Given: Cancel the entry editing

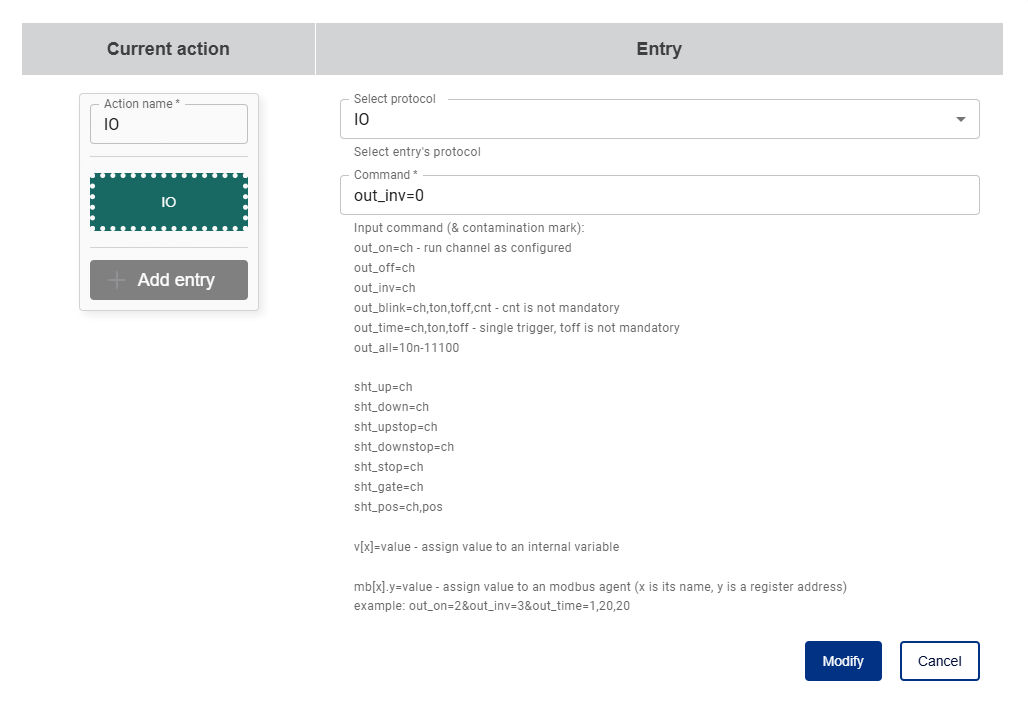Looking at the screenshot, I should 939,661.
